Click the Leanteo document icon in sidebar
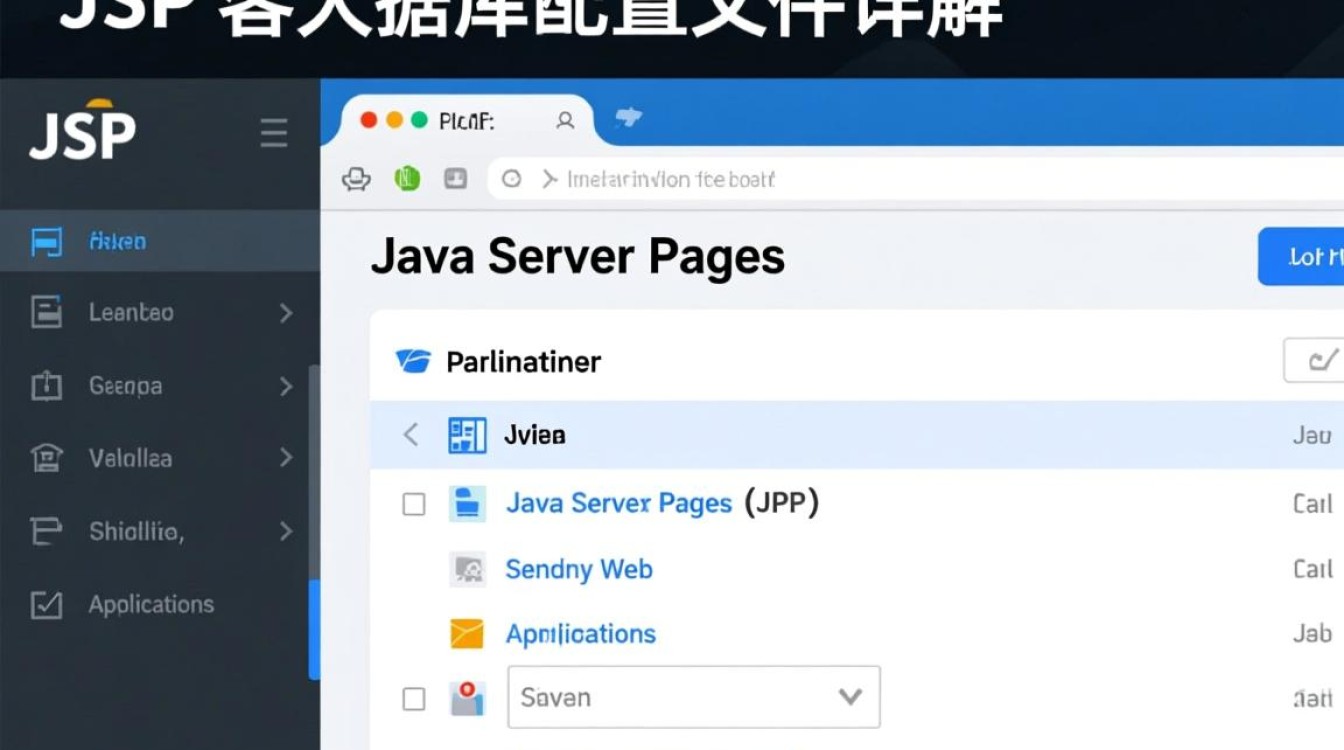 tap(44, 312)
